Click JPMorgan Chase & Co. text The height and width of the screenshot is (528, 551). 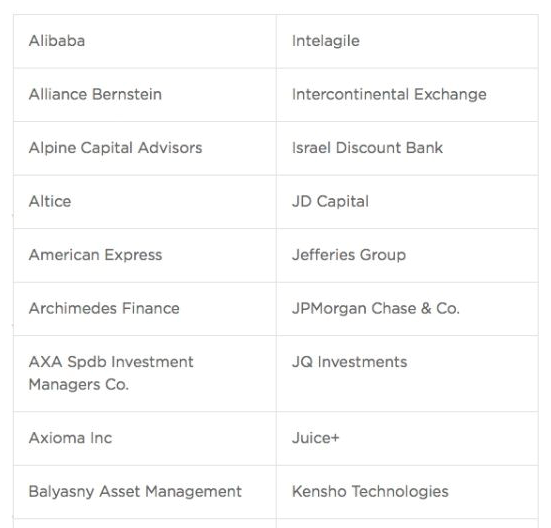click(x=376, y=308)
